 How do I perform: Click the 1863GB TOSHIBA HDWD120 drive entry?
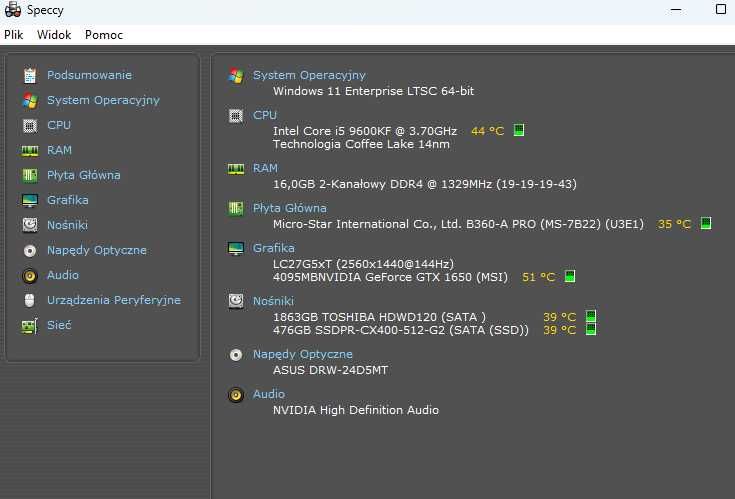tap(379, 317)
